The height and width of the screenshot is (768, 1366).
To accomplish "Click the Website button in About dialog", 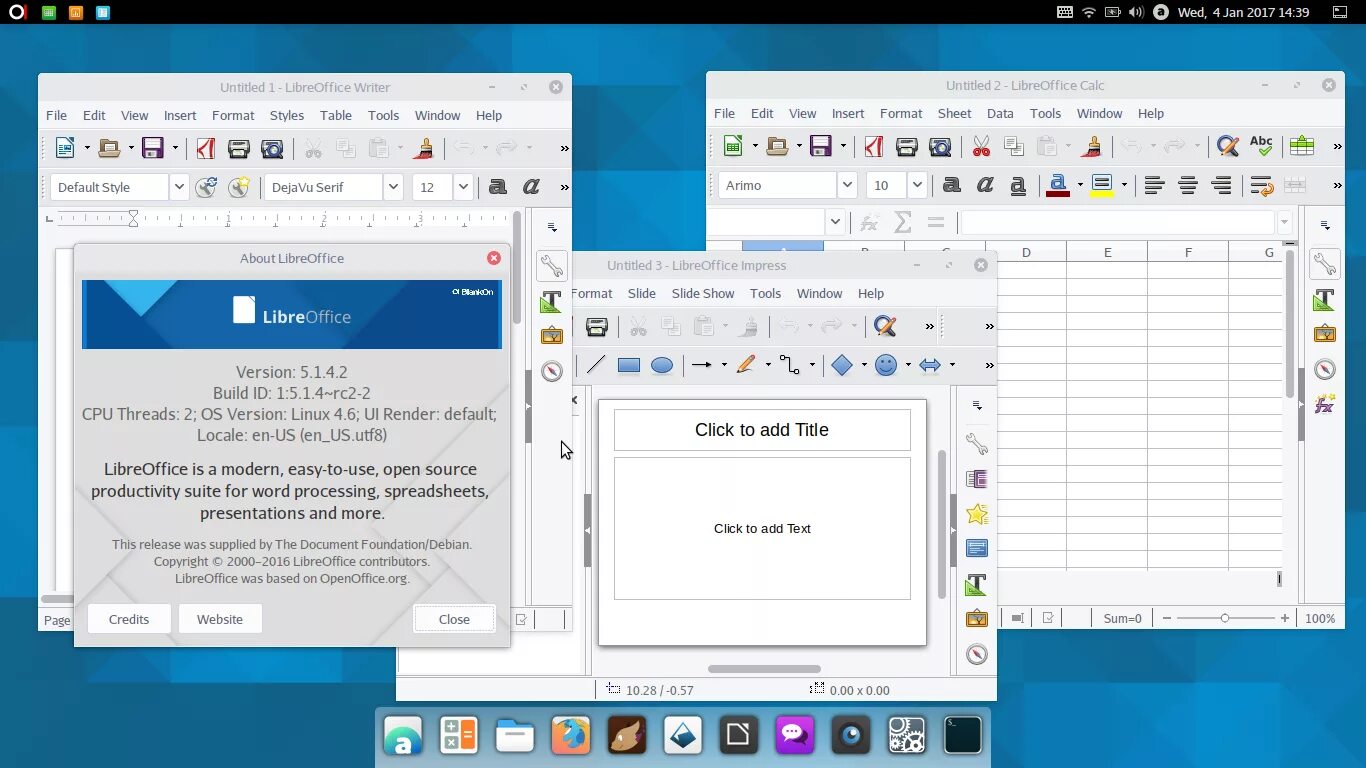I will coord(220,619).
